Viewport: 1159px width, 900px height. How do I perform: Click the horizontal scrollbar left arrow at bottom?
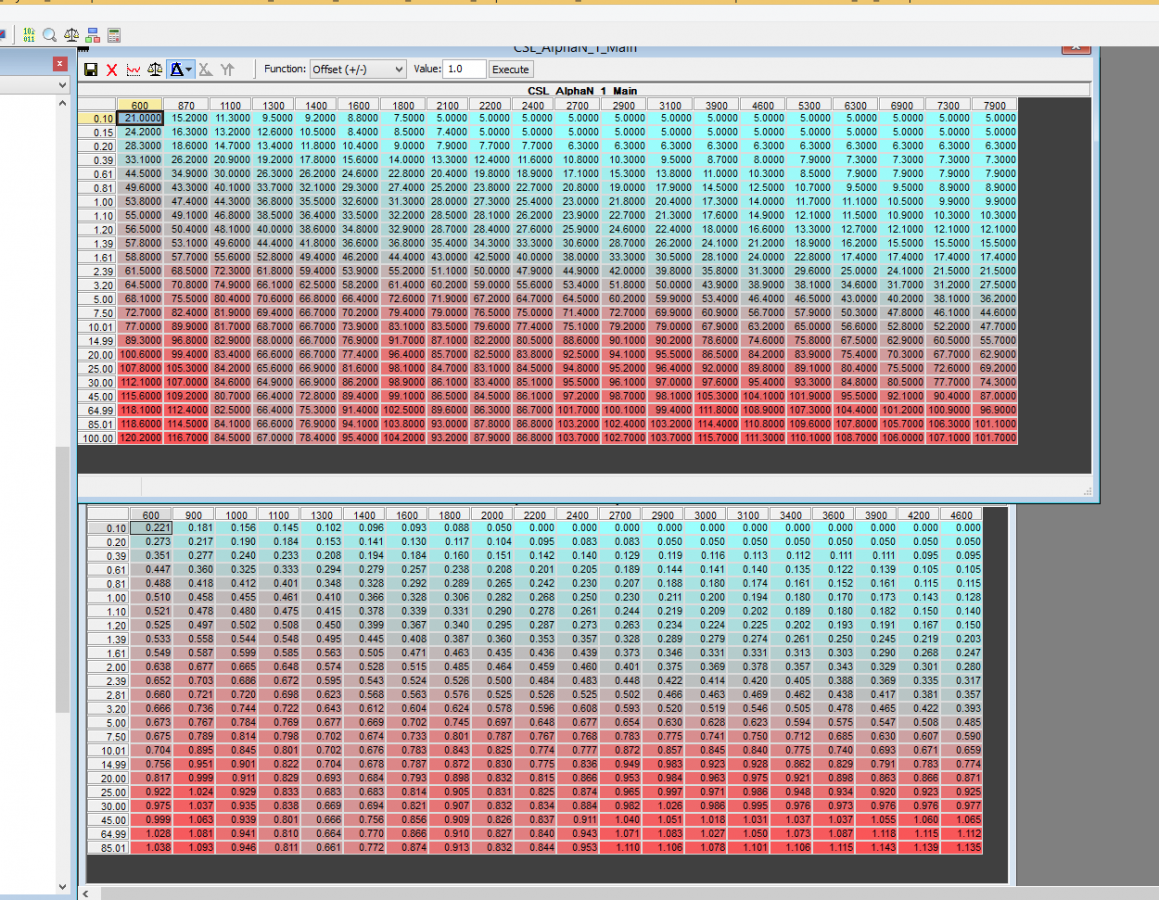click(x=86, y=894)
